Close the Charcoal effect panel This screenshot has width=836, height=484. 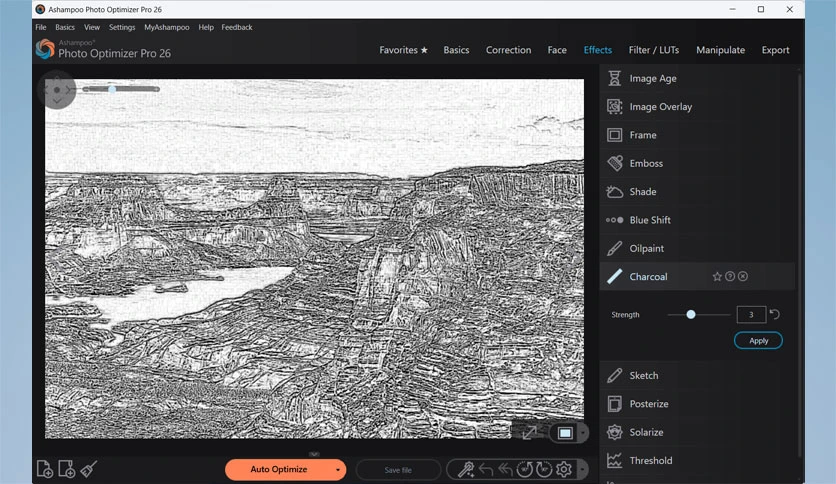(x=743, y=276)
